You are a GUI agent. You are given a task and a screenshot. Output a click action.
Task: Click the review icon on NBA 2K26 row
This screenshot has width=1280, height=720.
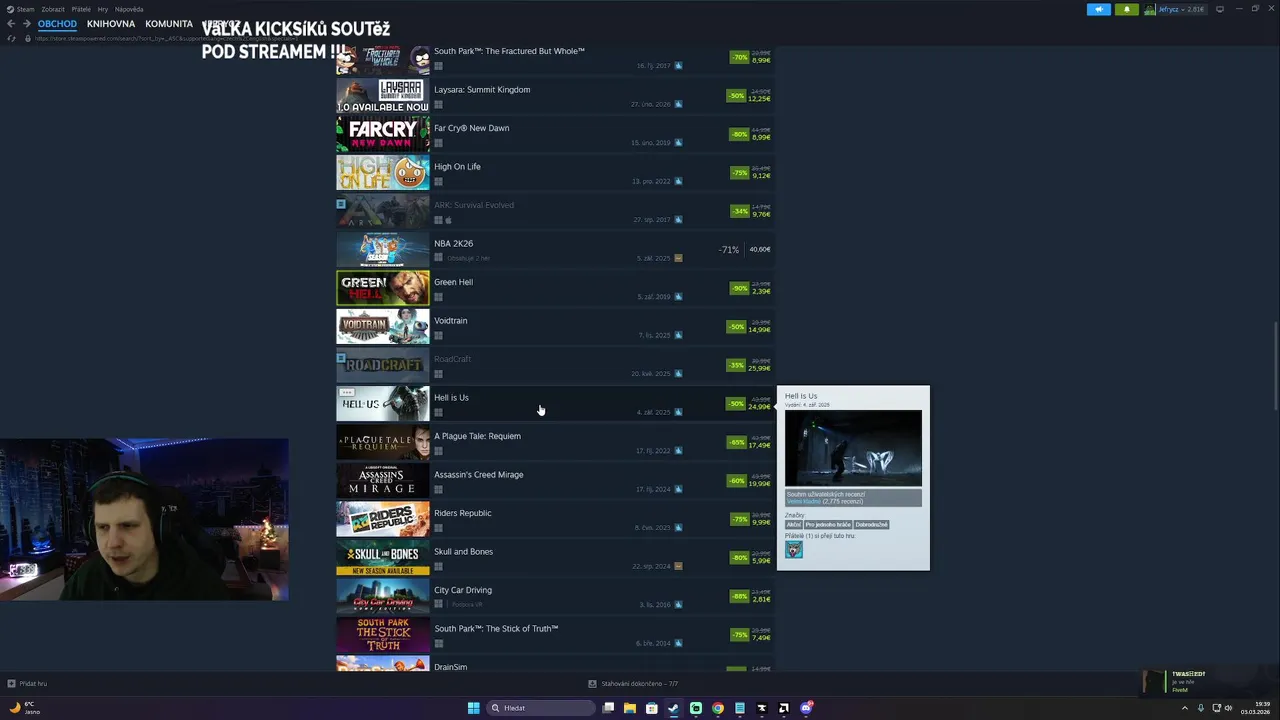(678, 258)
